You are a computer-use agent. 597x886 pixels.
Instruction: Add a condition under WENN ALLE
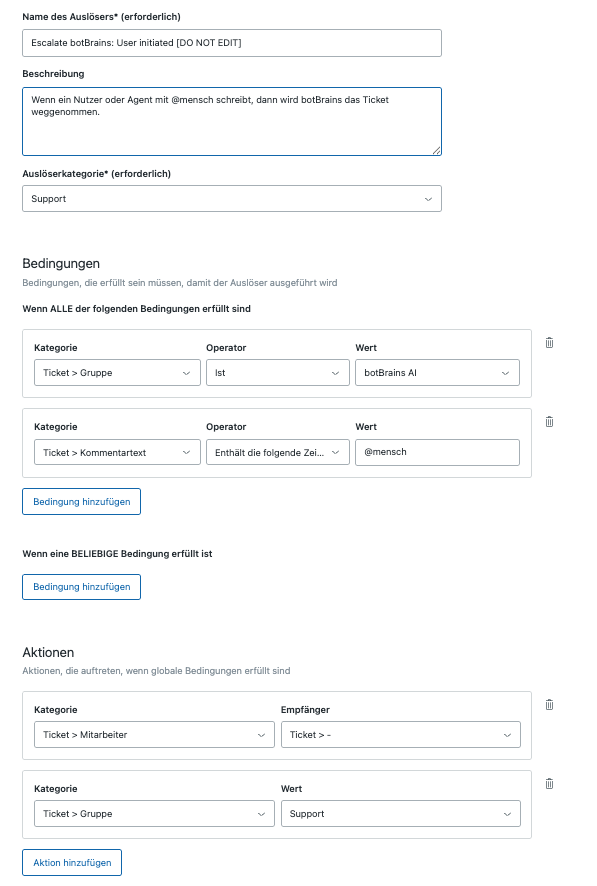pos(81,501)
